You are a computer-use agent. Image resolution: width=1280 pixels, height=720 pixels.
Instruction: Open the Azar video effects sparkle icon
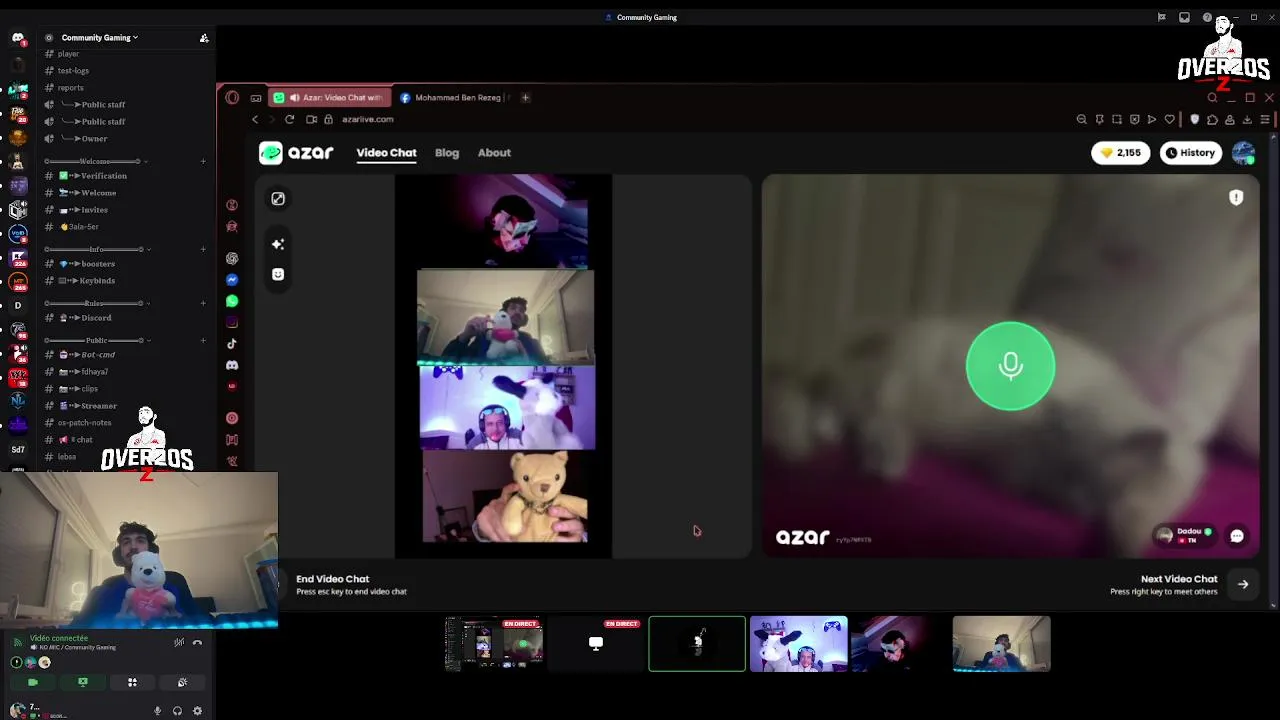pyautogui.click(x=278, y=244)
